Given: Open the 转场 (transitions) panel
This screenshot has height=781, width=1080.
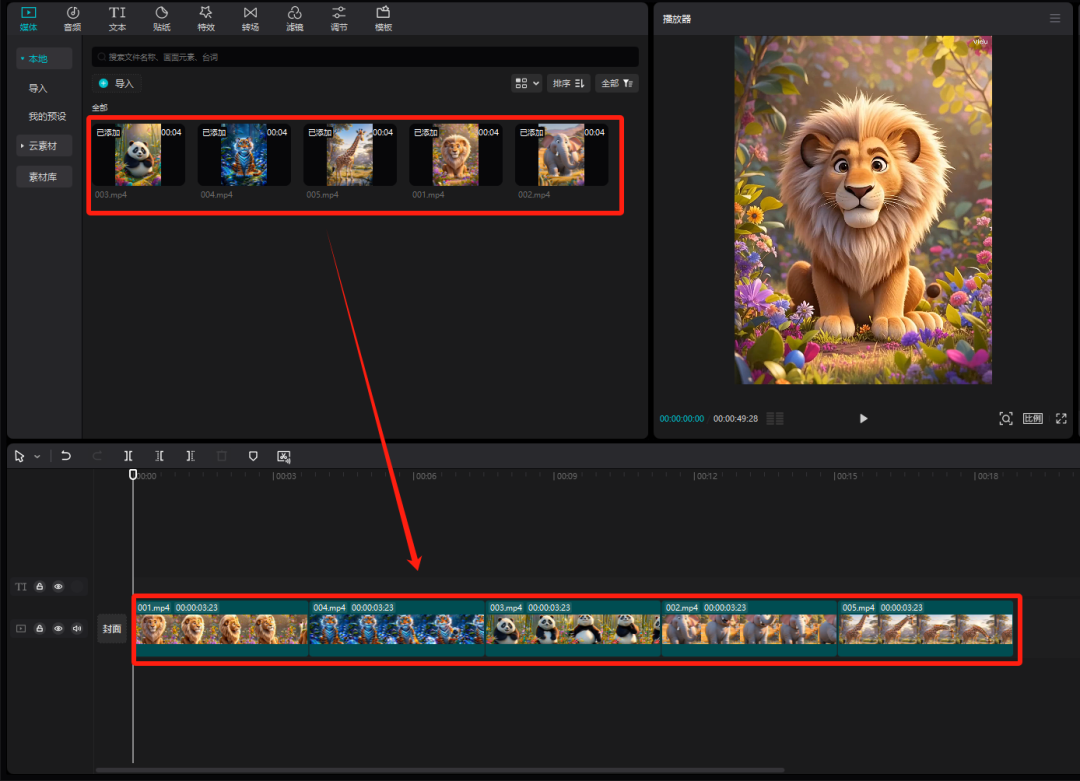Looking at the screenshot, I should click(x=250, y=18).
